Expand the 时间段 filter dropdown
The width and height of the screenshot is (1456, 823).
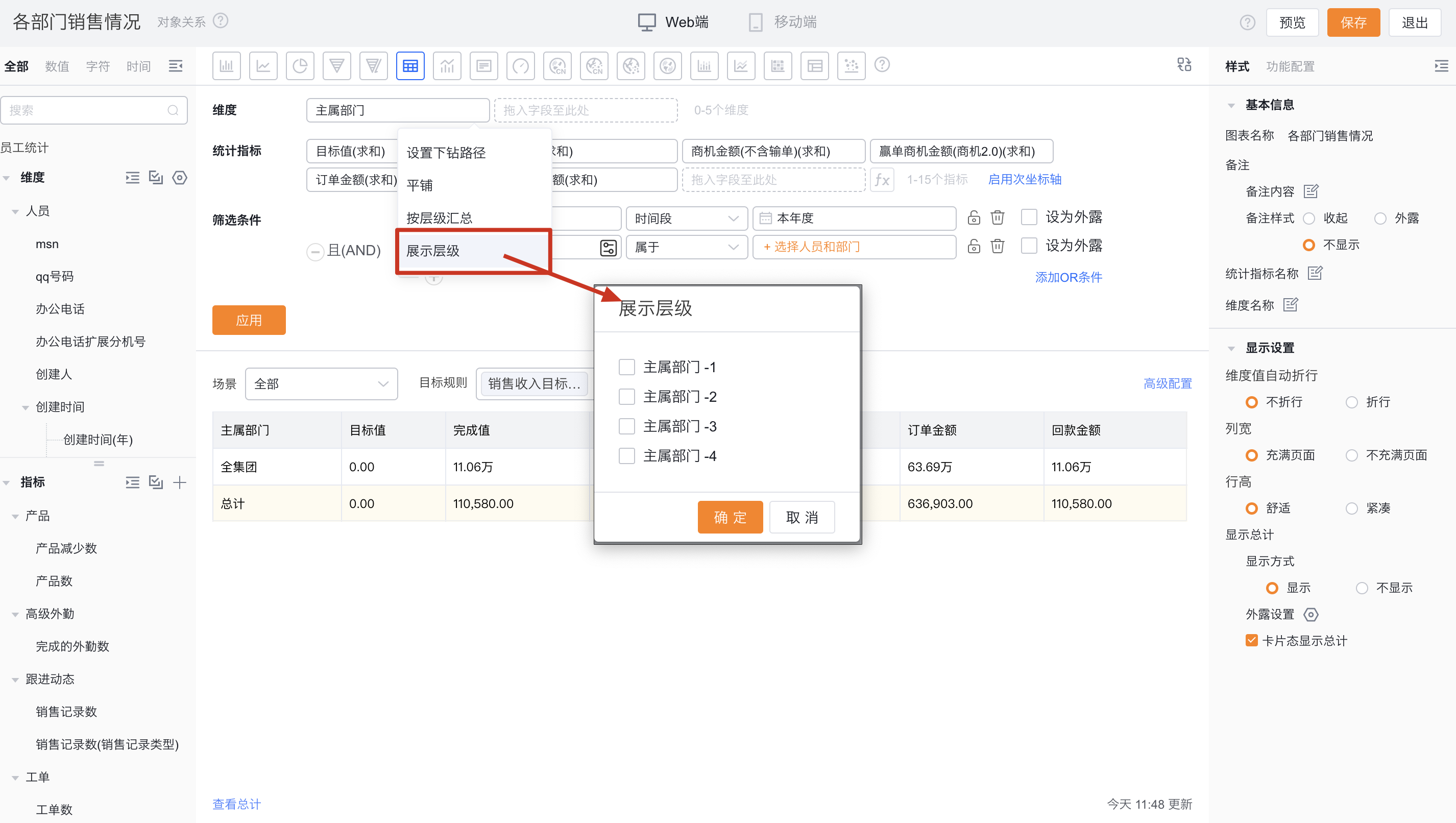pyautogui.click(x=686, y=218)
